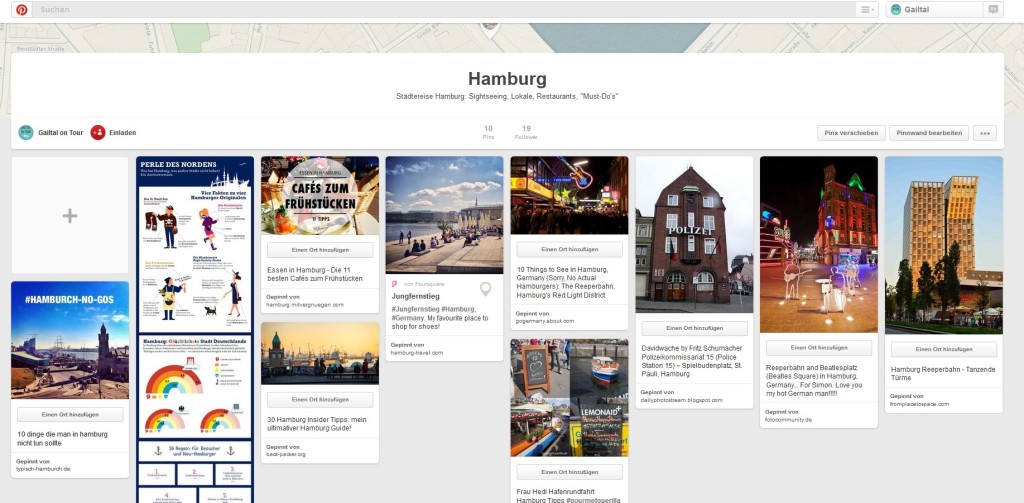This screenshot has width=1024, height=503.
Task: Add a place to the Tanzende Türme pin
Action: [944, 349]
